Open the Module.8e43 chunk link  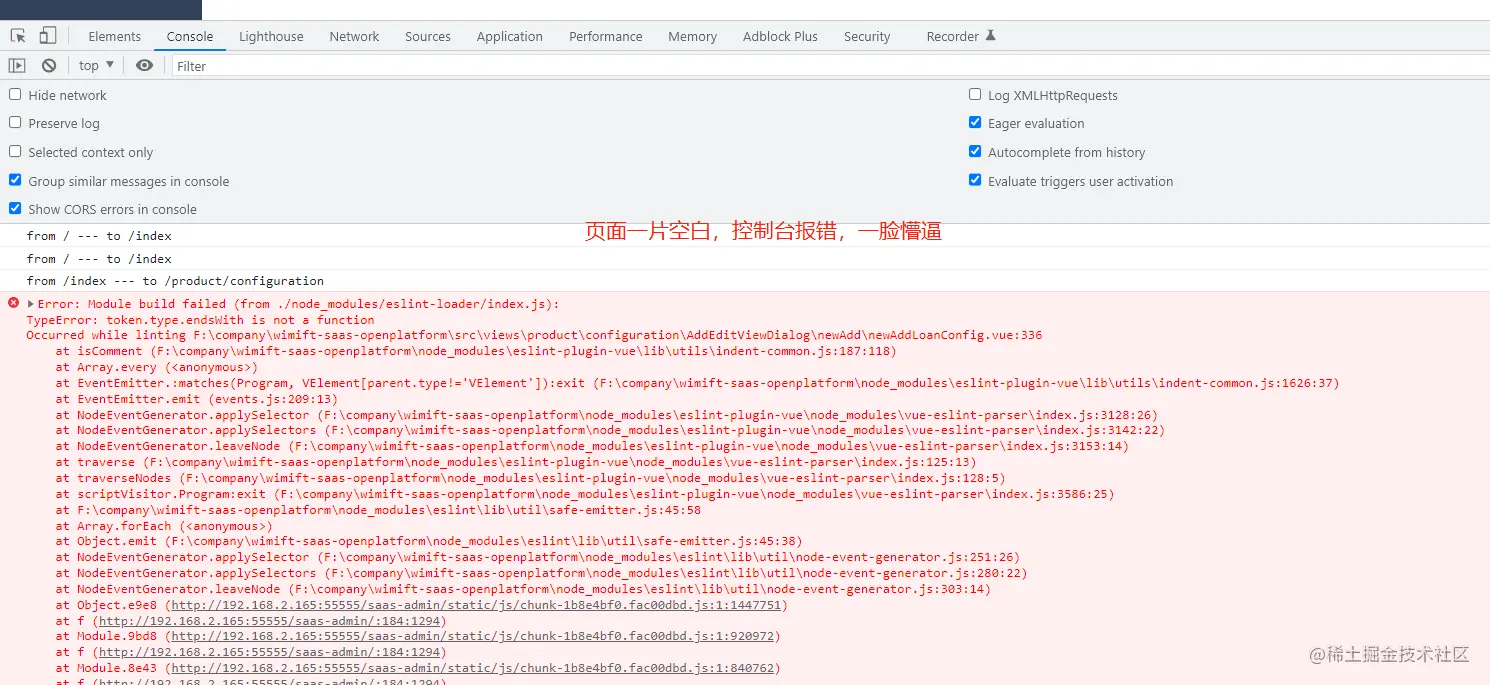[472, 668]
